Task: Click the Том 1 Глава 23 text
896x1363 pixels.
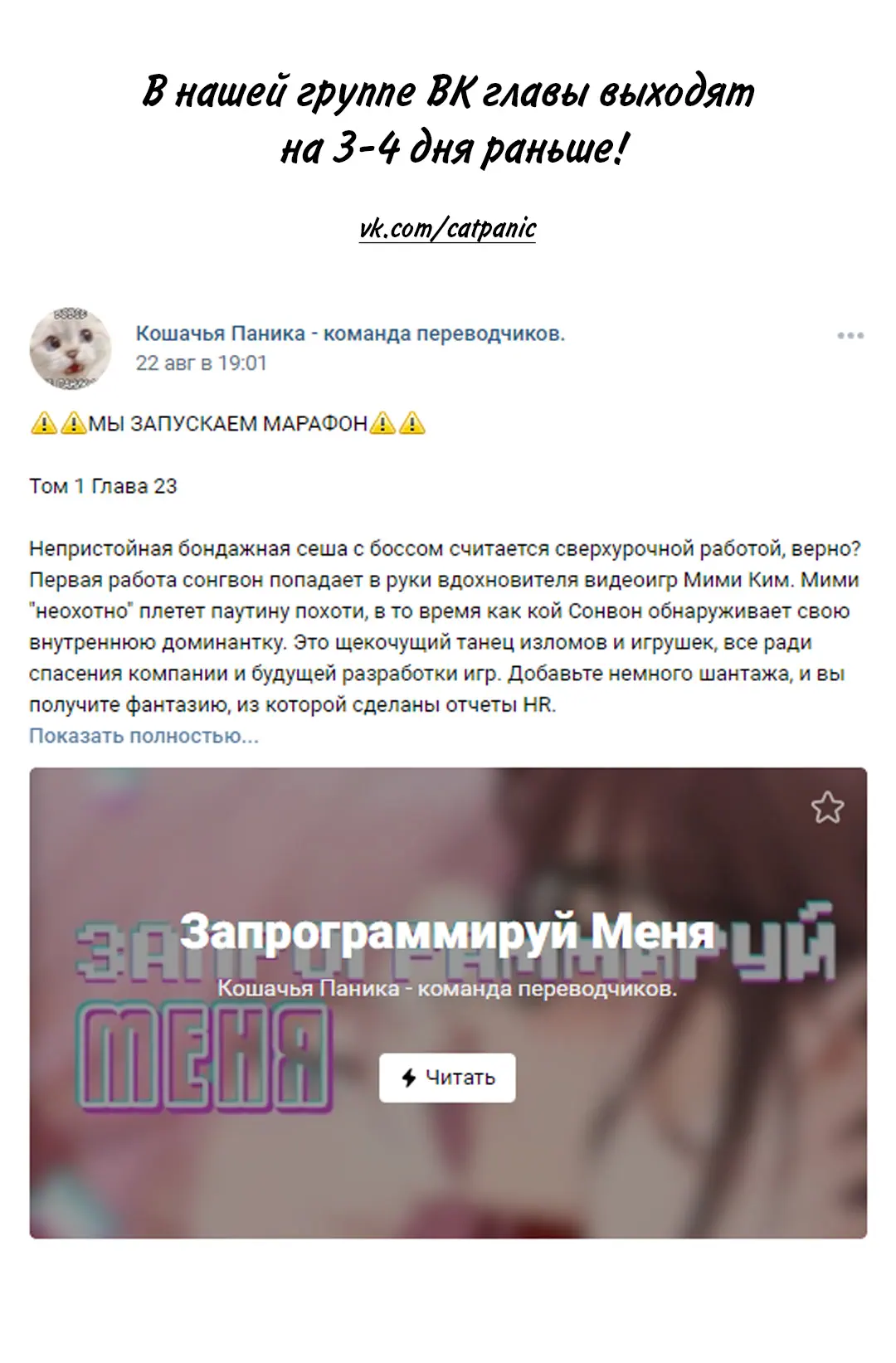Action: click(103, 486)
